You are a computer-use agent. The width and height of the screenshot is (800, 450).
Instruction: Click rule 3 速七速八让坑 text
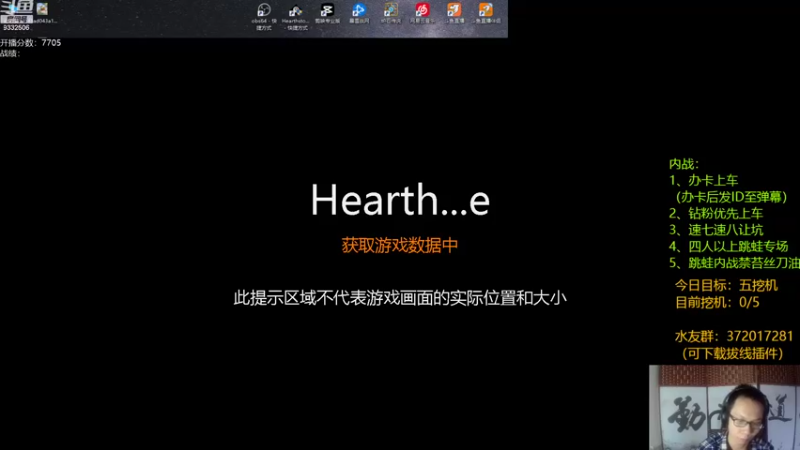pyautogui.click(x=716, y=230)
